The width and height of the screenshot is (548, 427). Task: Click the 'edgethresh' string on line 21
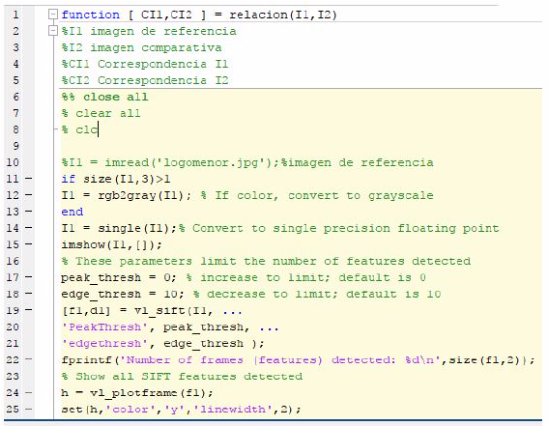pos(105,343)
